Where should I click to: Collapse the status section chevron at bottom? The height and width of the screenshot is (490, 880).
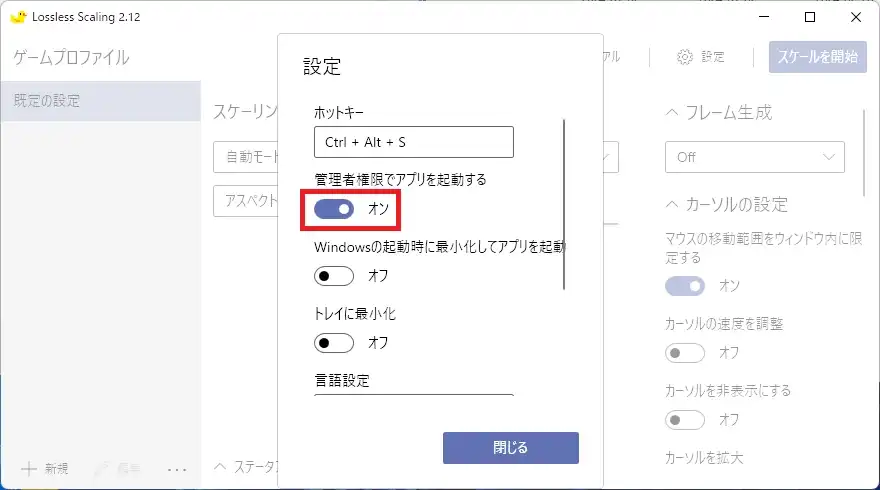click(x=220, y=466)
